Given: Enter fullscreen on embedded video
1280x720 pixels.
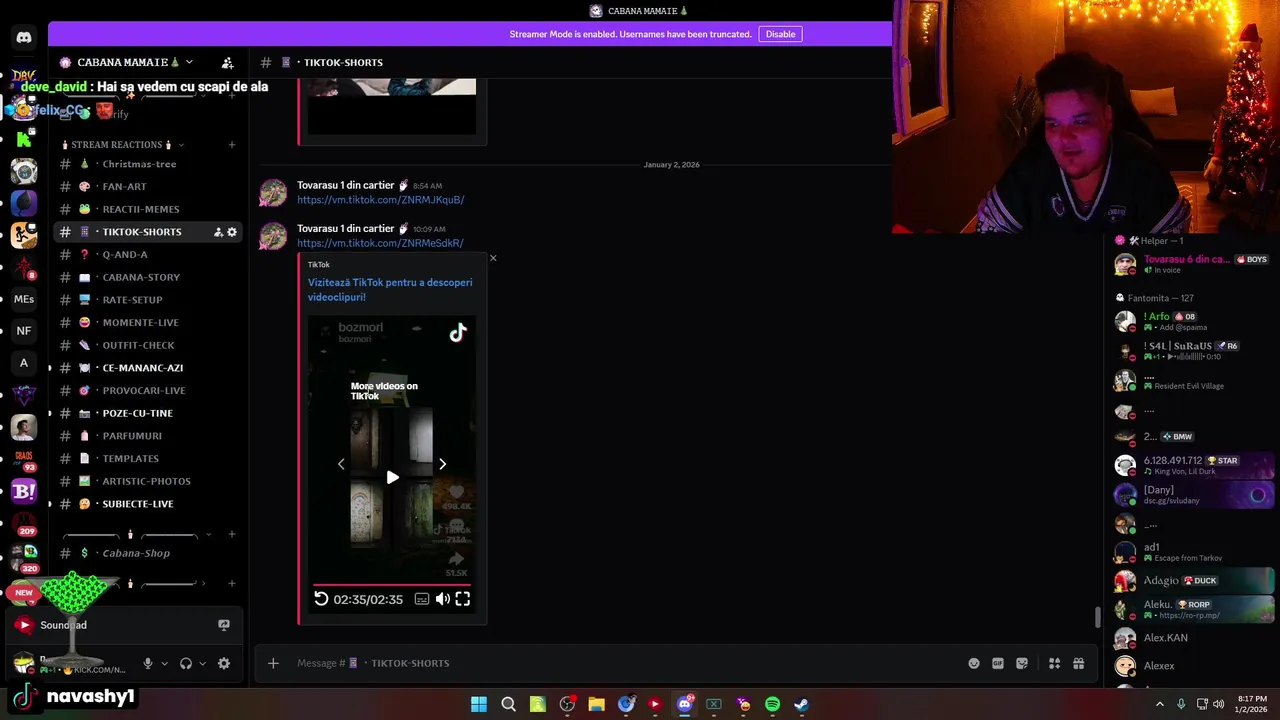Looking at the screenshot, I should (x=463, y=599).
